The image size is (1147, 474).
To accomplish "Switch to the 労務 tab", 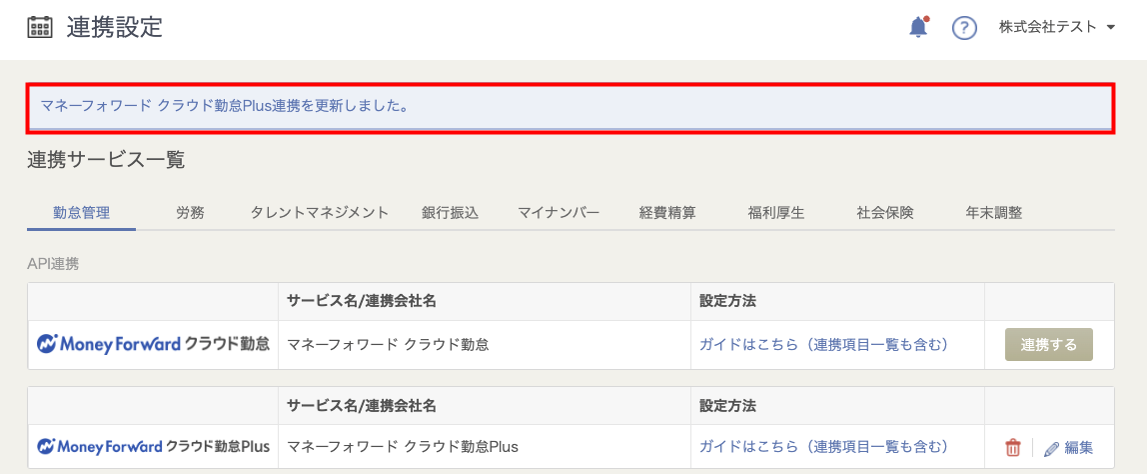I will [x=190, y=212].
